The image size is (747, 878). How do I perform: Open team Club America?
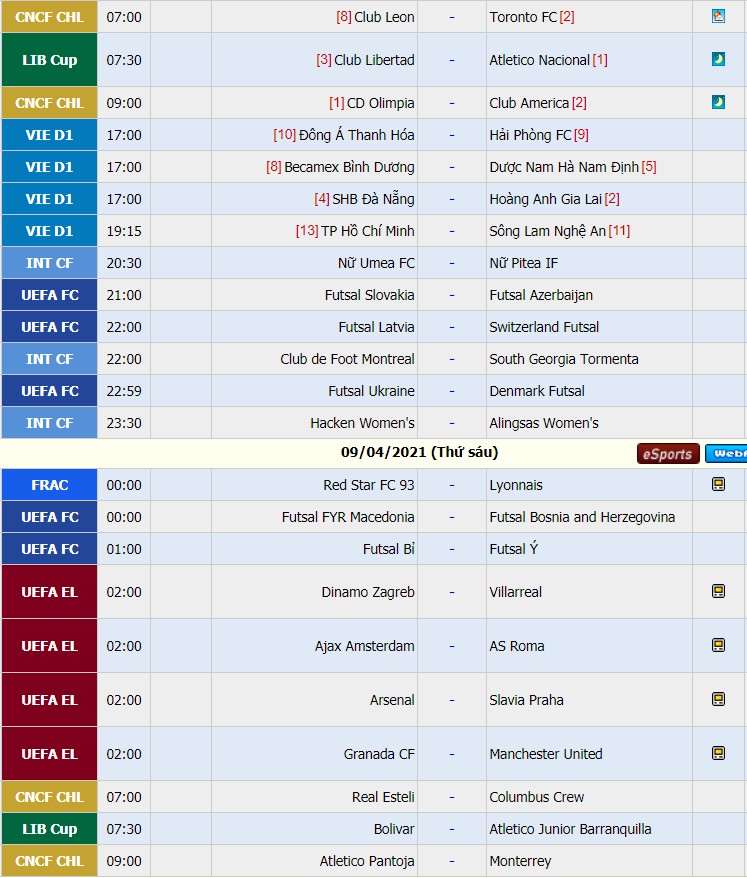tap(529, 103)
